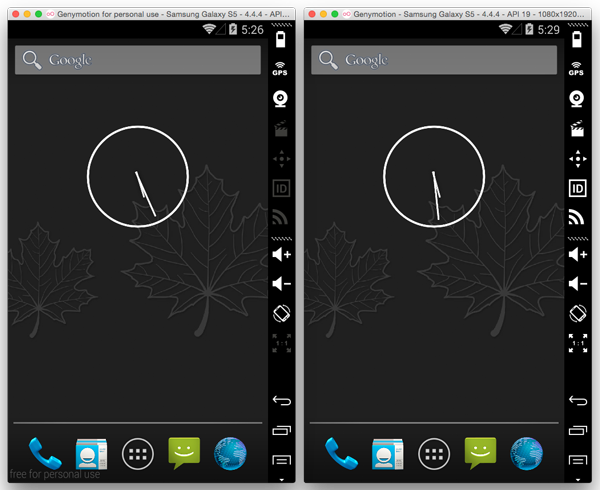Tap Android back button in left window

282,400
